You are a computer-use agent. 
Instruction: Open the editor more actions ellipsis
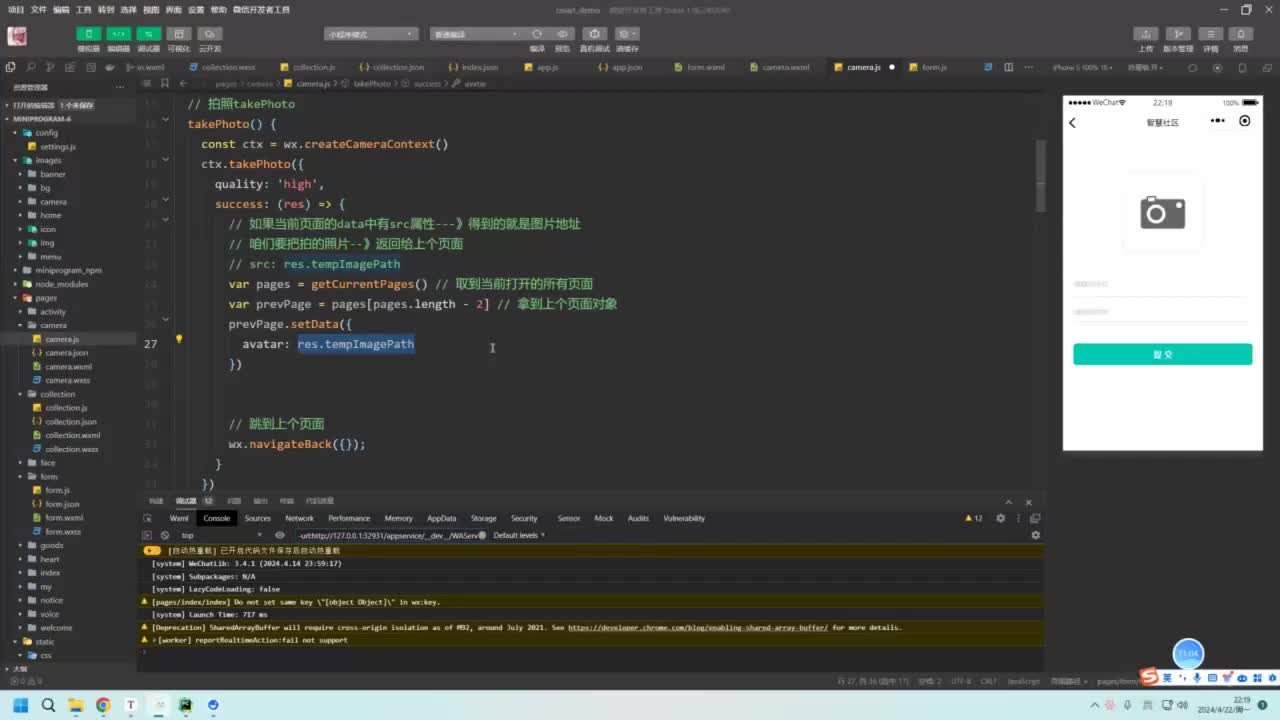[x=1027, y=67]
